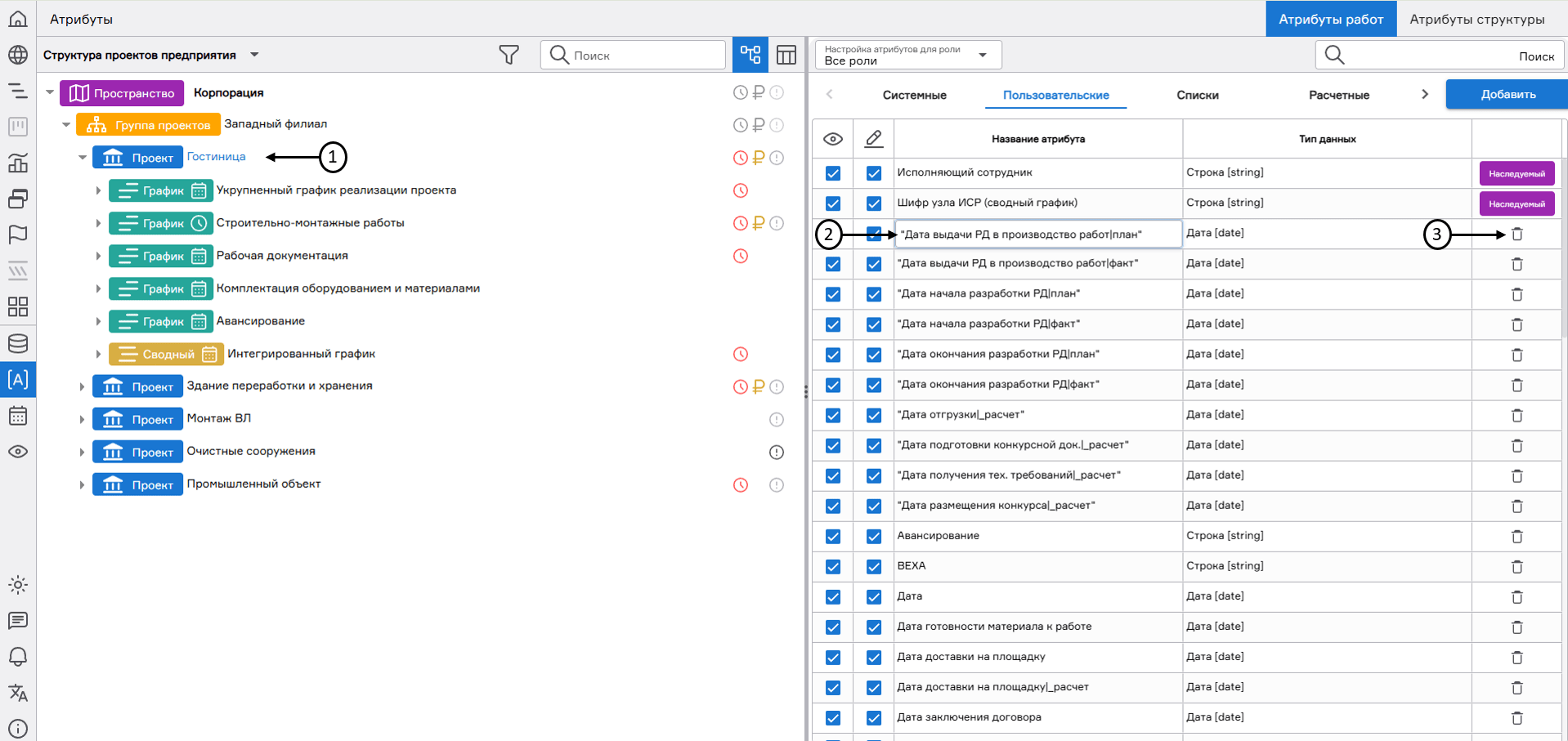
Task: Click the calendar icon in sidebar
Action: [x=18, y=416]
